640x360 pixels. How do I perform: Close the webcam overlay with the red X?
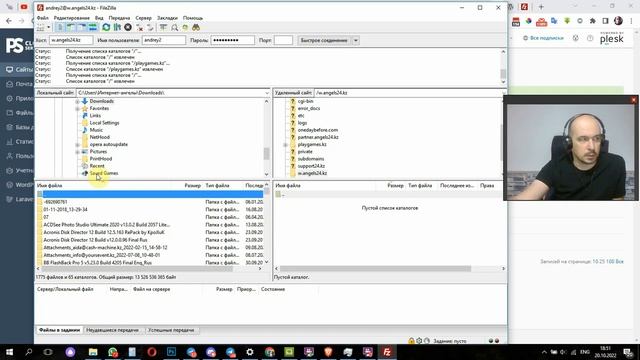pyautogui.click(x=633, y=100)
